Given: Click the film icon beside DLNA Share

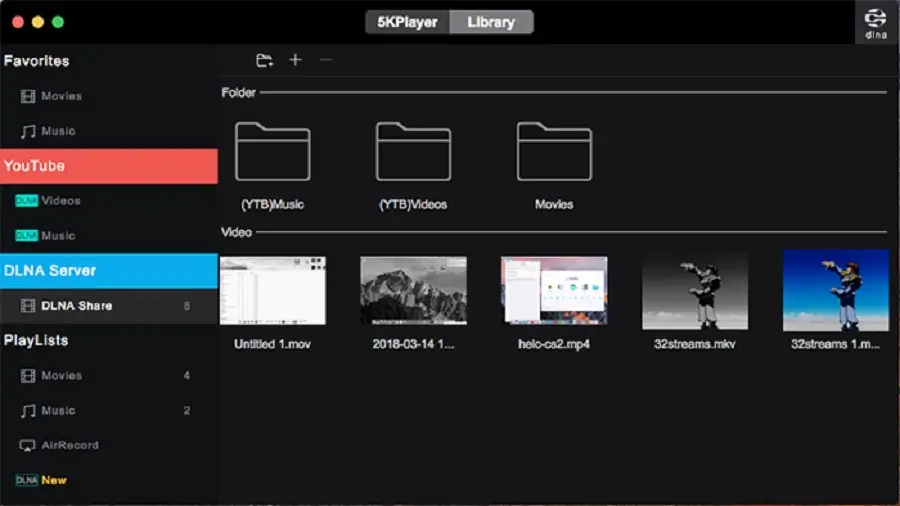Looking at the screenshot, I should [x=28, y=306].
